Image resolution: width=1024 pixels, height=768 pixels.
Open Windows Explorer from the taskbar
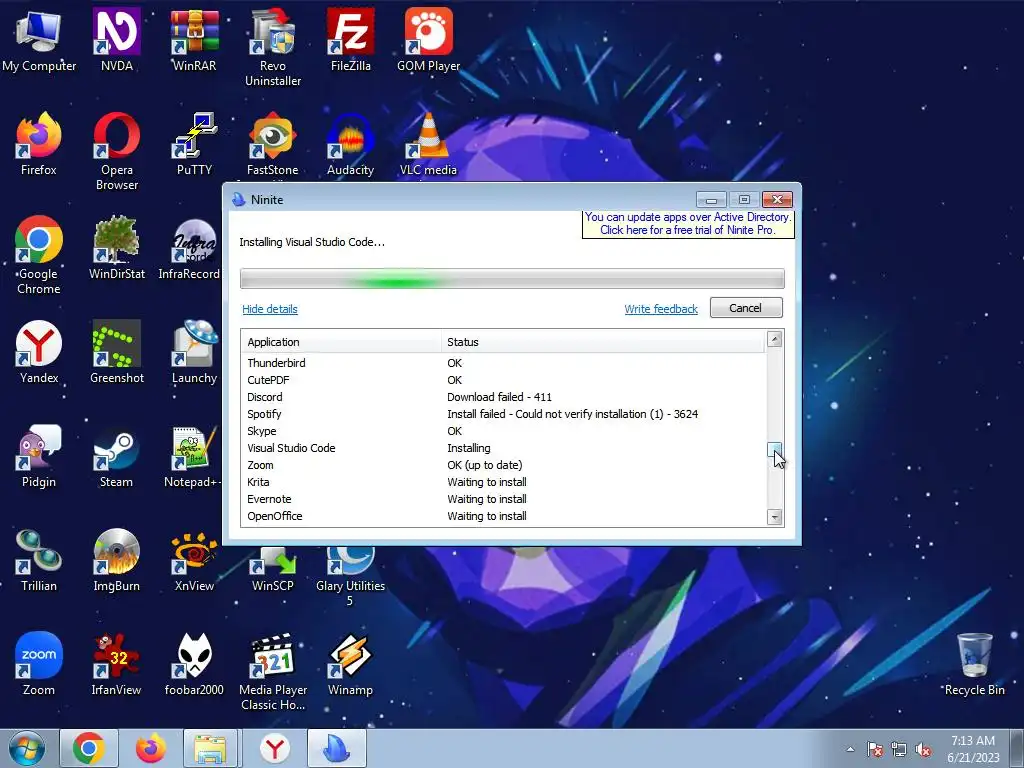(x=212, y=748)
